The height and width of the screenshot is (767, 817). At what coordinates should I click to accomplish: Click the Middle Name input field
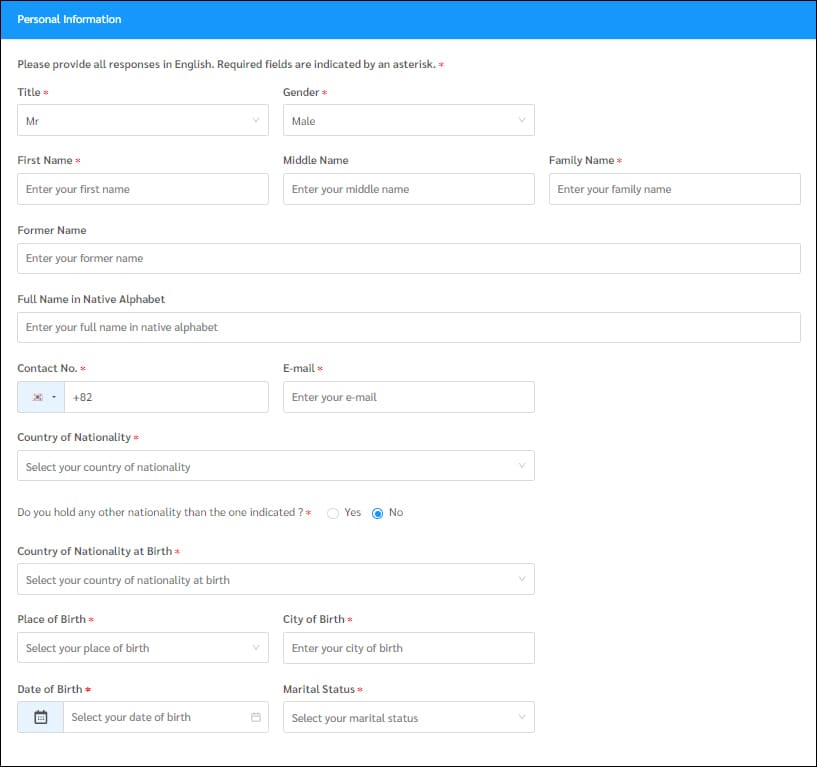click(x=408, y=189)
